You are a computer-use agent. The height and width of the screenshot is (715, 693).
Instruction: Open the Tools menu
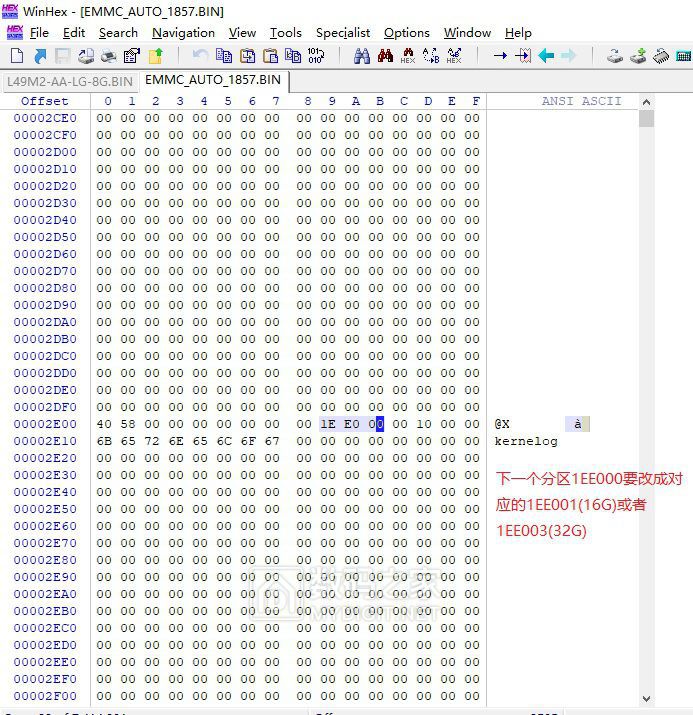click(x=285, y=33)
